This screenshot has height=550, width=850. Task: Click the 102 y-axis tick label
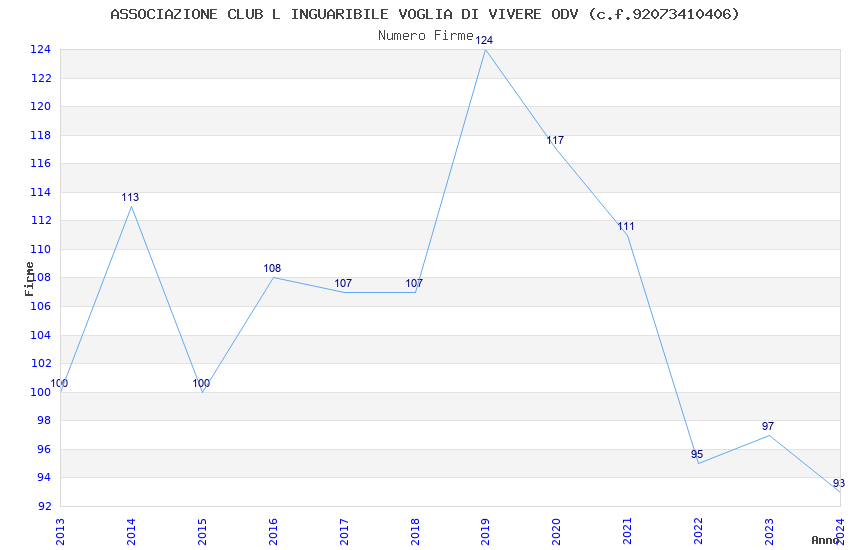[41, 363]
